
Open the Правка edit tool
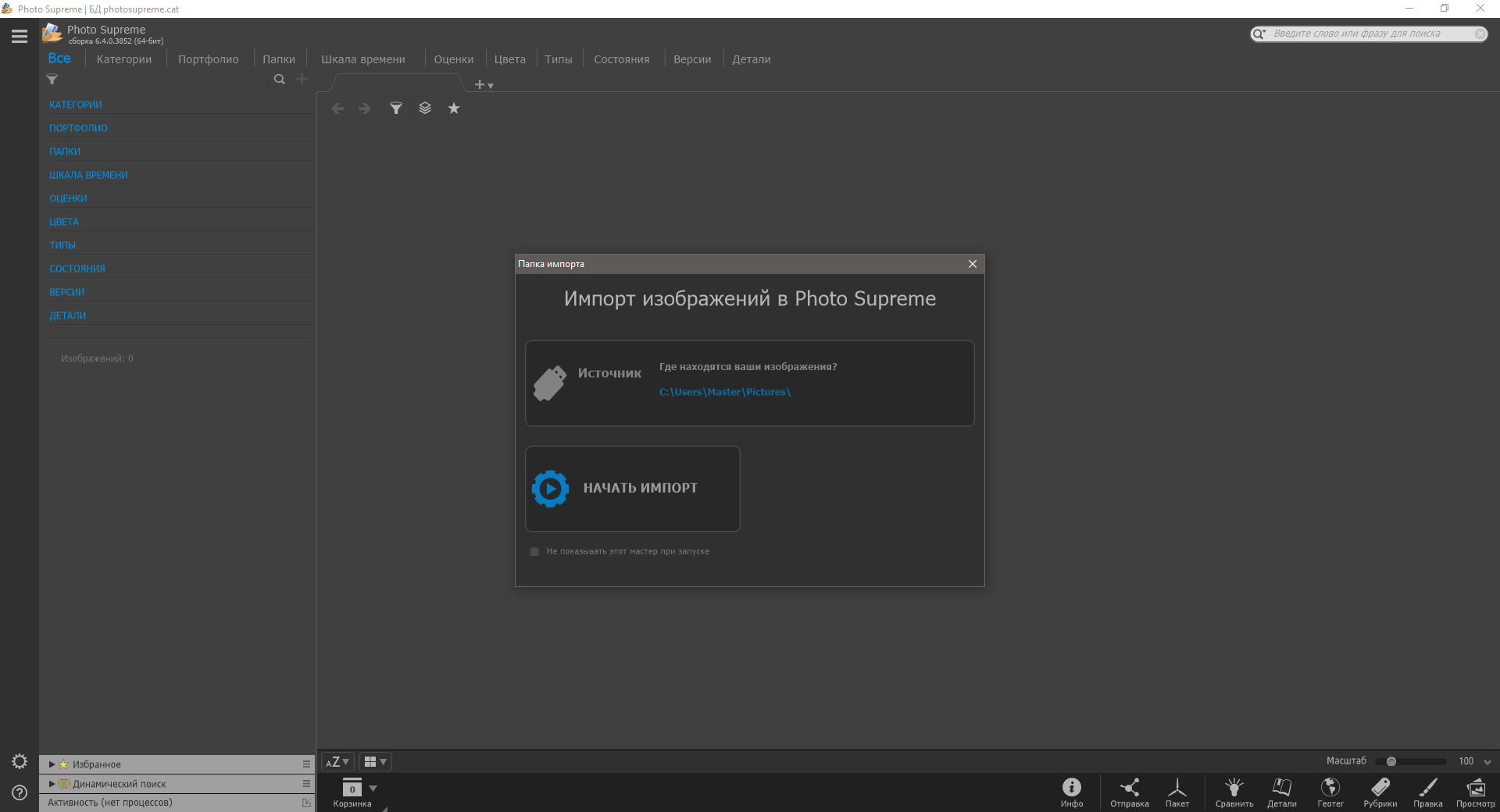tap(1428, 792)
